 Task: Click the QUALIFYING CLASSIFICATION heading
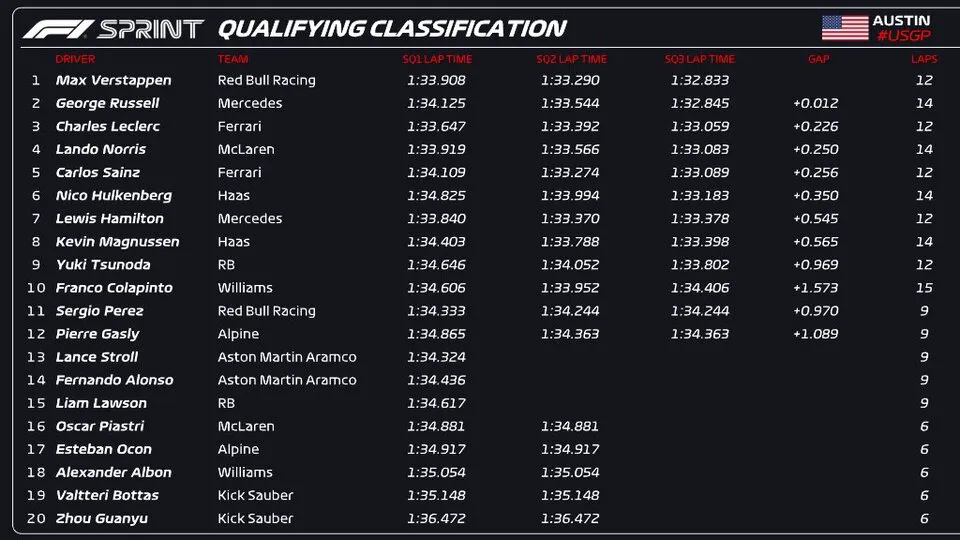click(392, 29)
